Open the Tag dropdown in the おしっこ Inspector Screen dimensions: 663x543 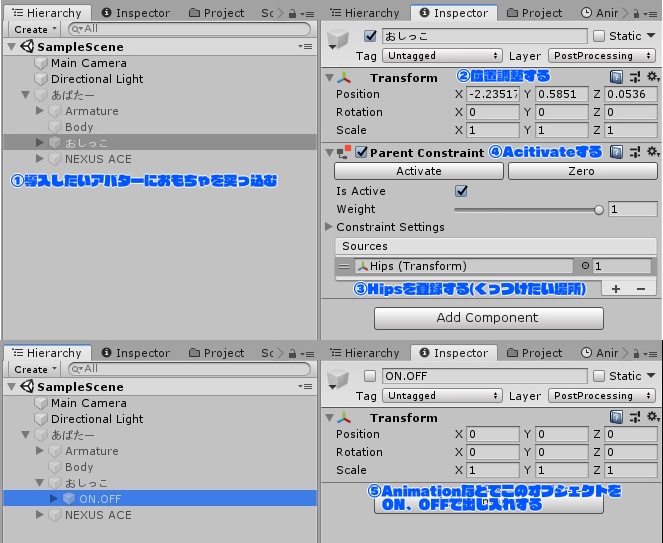click(x=442, y=55)
